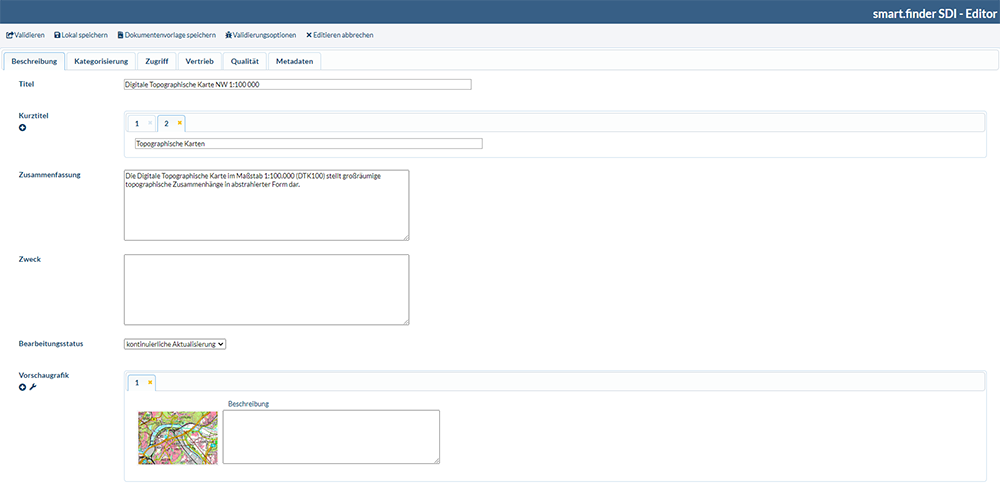The width and height of the screenshot is (1000, 486).
Task: Show the Metadaten tab
Action: tap(294, 61)
